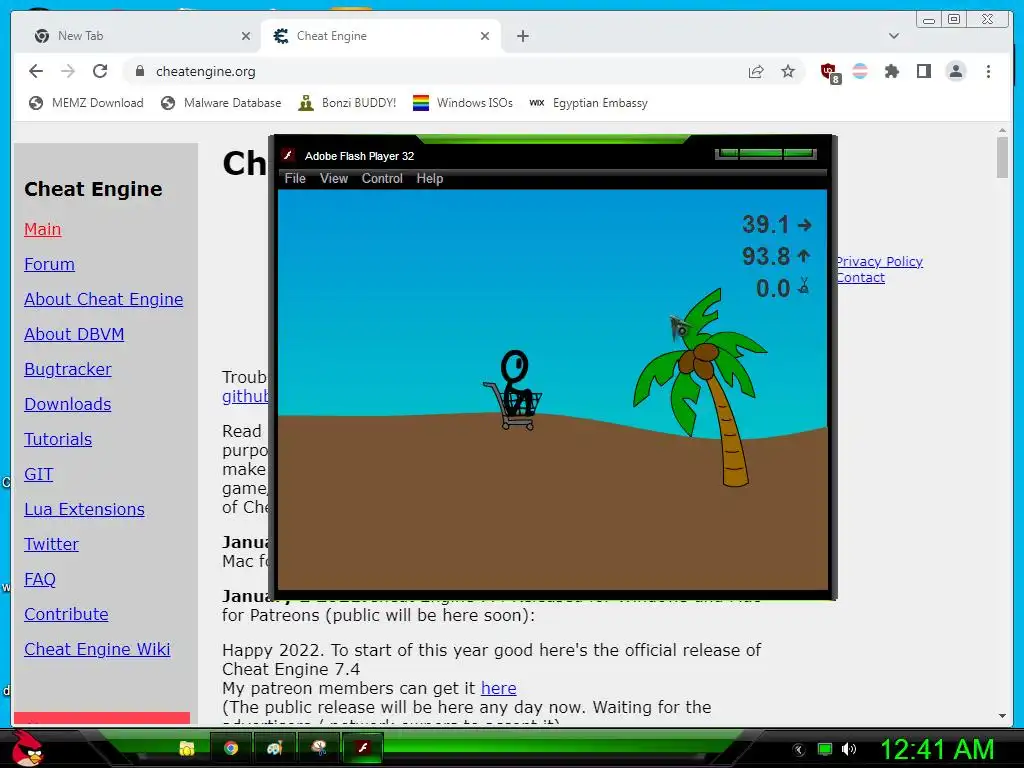Open the uBlock Origin extension icon
The width and height of the screenshot is (1024, 768).
click(x=829, y=72)
